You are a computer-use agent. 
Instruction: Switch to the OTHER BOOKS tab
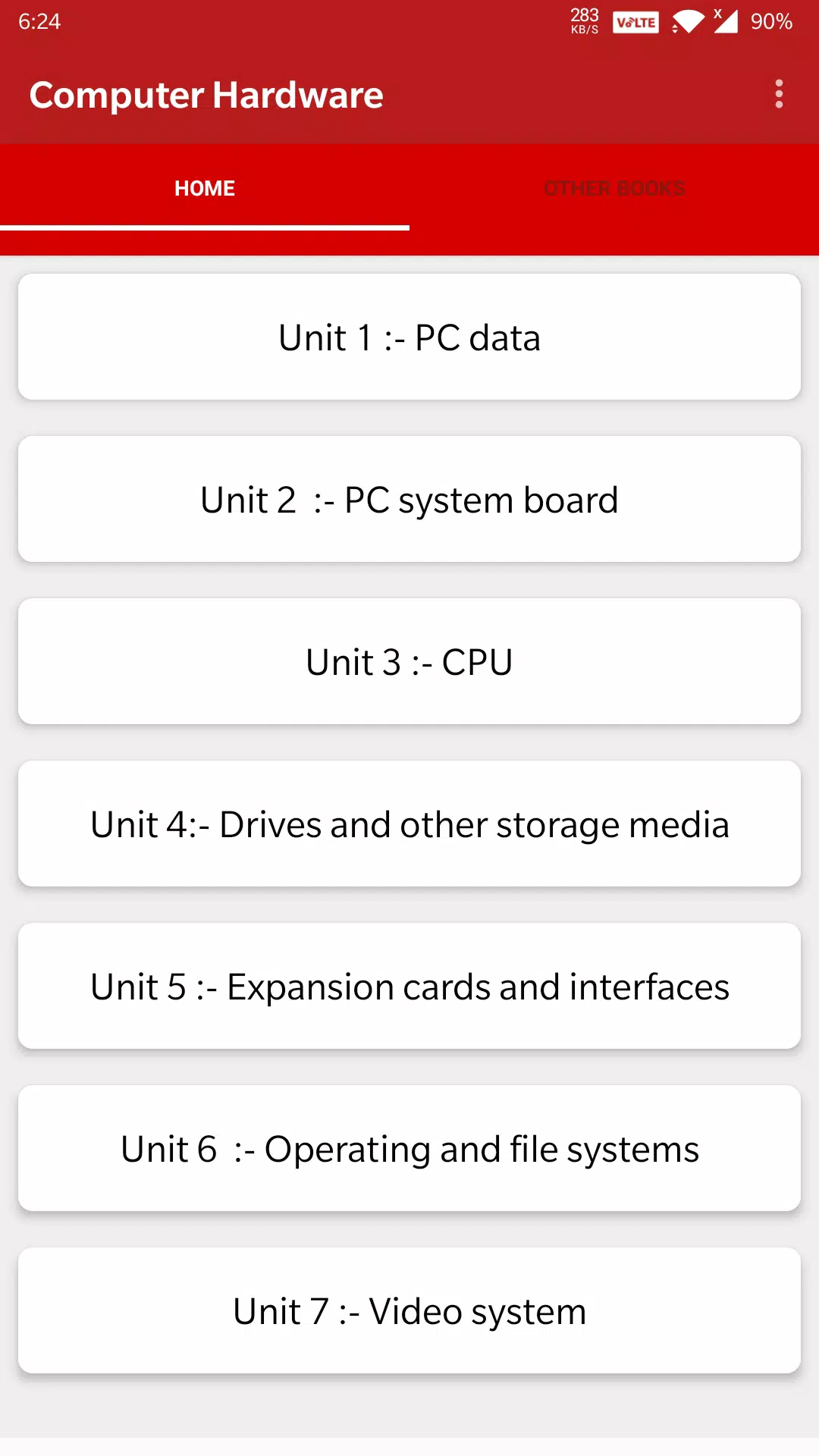pos(614,188)
